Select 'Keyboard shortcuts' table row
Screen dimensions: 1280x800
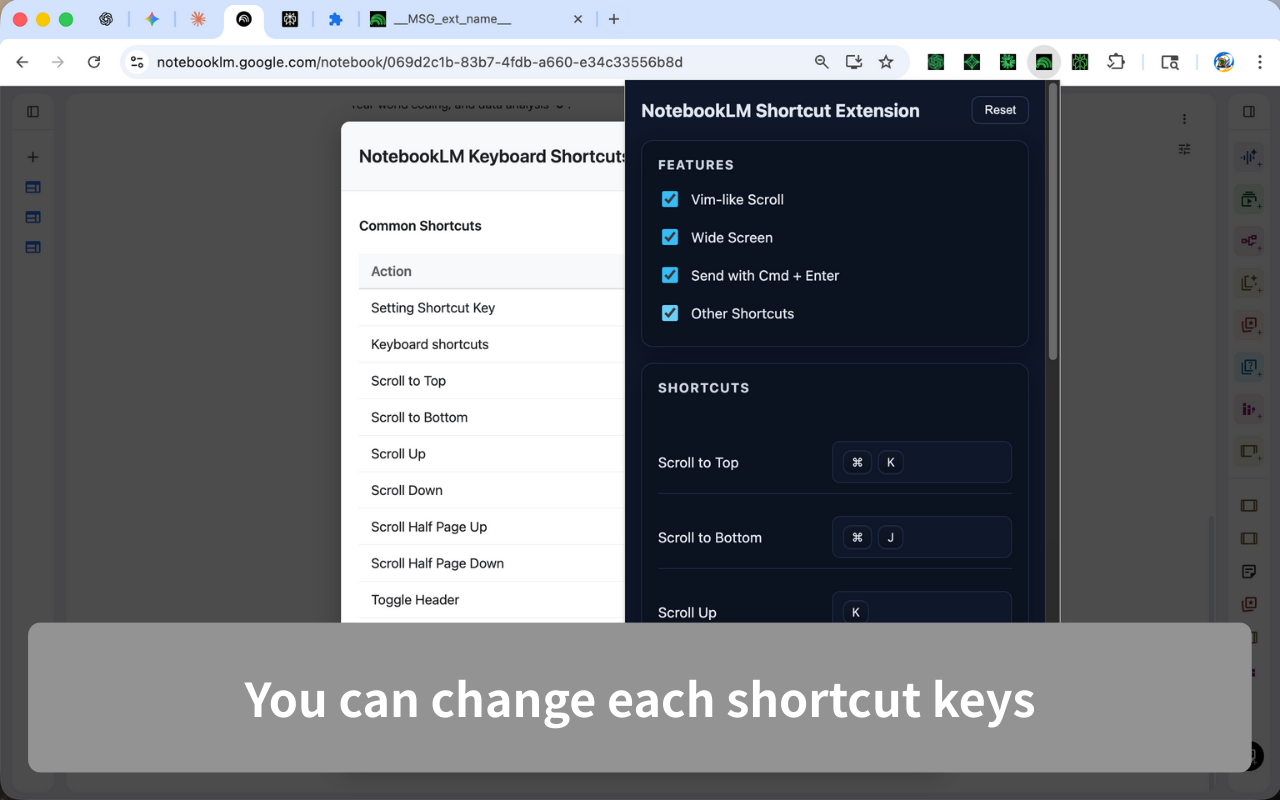click(x=492, y=344)
